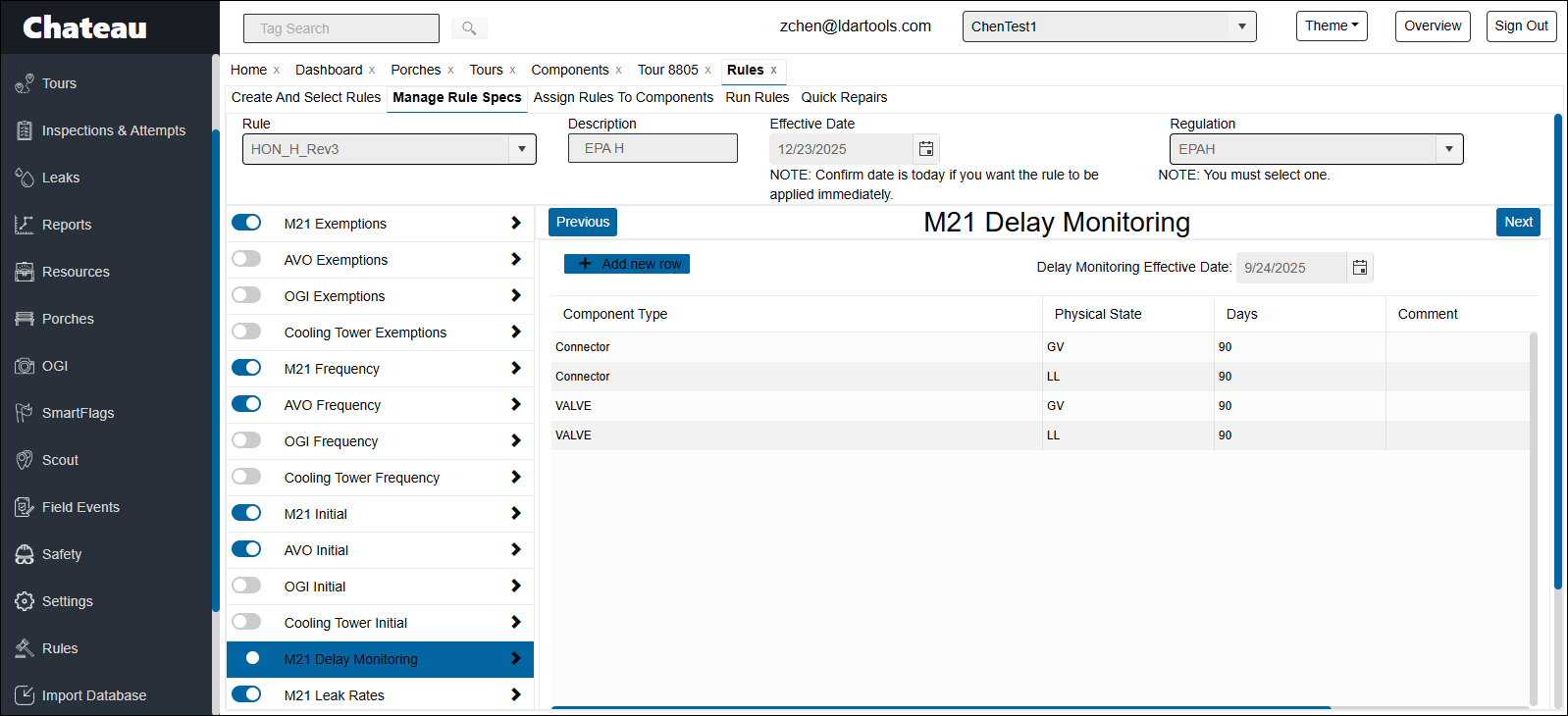
Task: Click the Next button
Action: click(x=1517, y=222)
